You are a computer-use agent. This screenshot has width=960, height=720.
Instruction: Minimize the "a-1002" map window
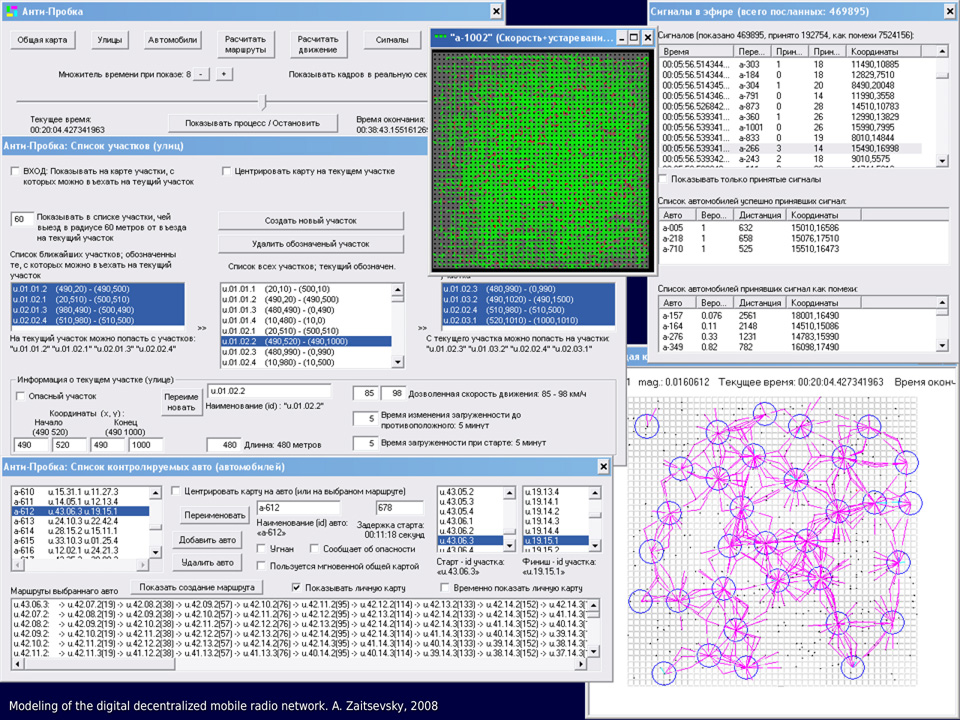(x=618, y=38)
